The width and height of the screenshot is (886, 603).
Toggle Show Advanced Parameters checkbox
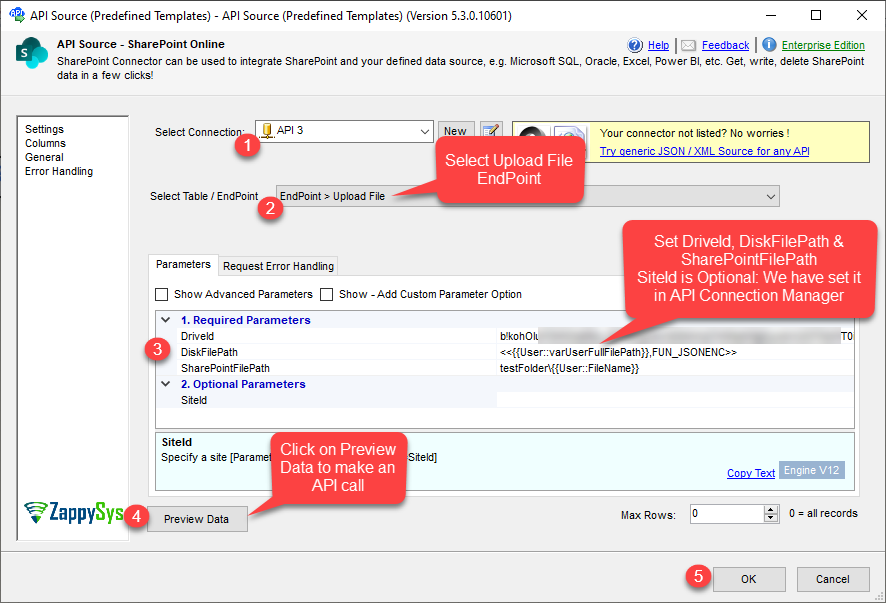coord(162,294)
